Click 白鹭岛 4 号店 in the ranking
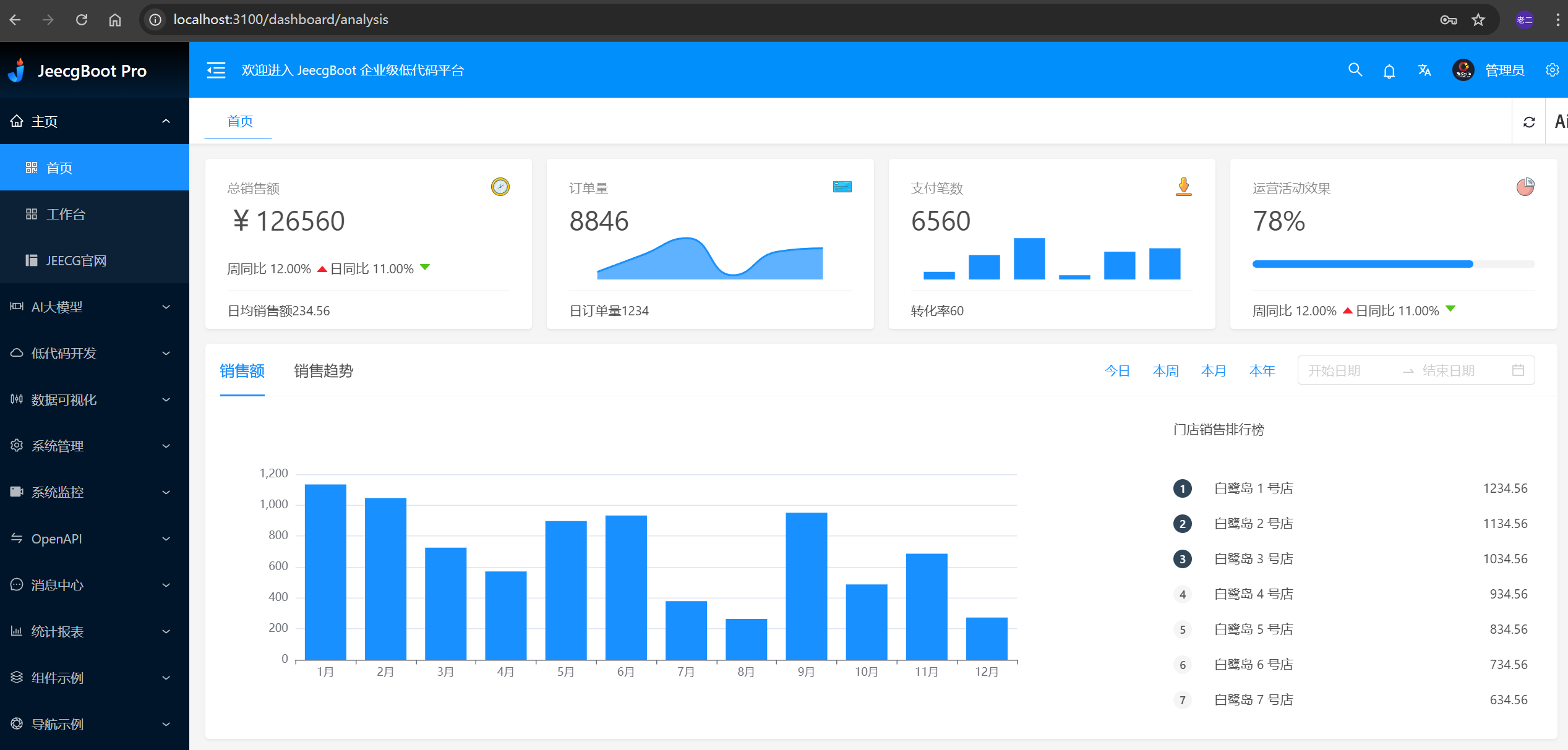Image resolution: width=1568 pixels, height=750 pixels. coord(1253,594)
